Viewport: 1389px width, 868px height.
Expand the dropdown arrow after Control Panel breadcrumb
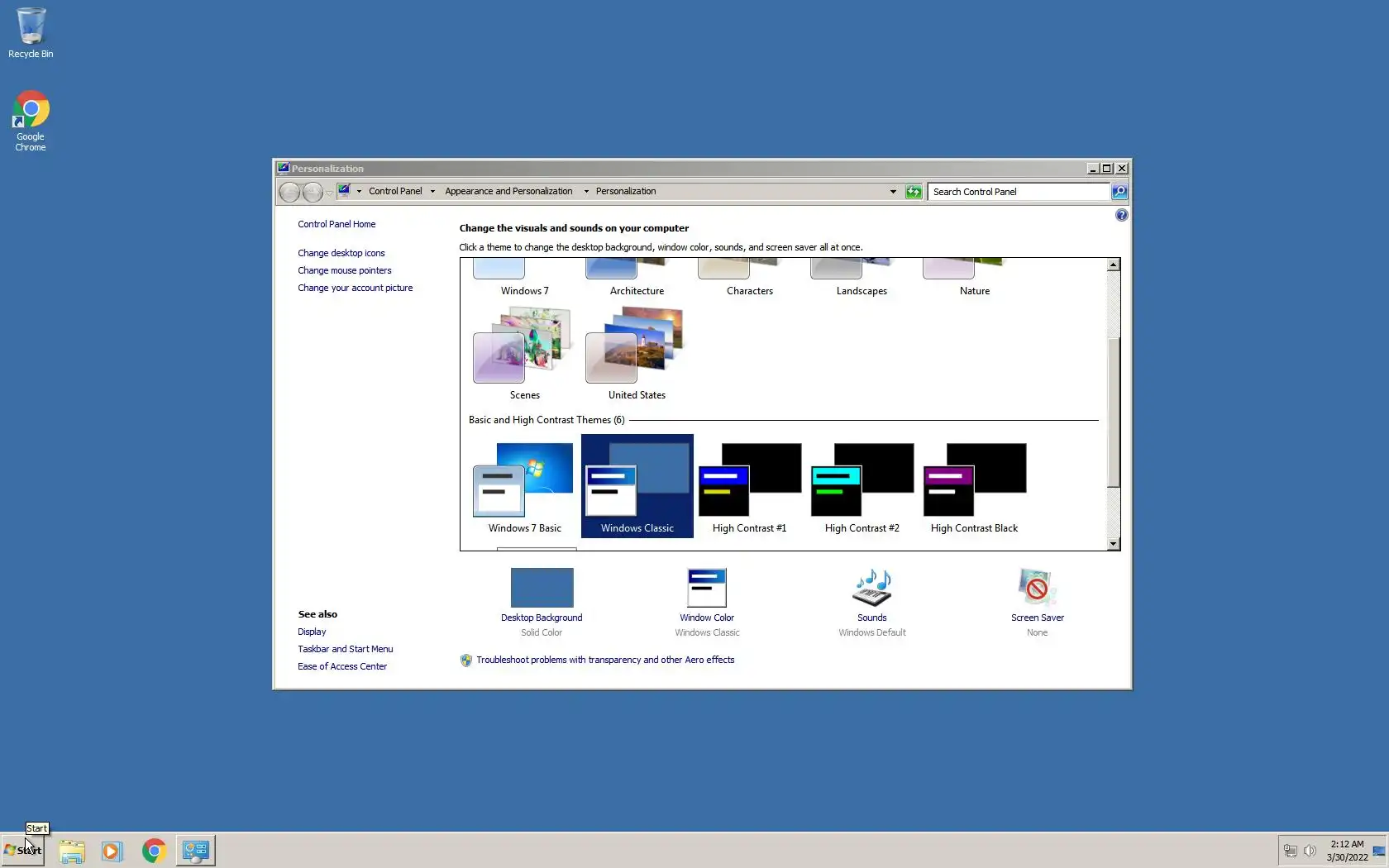(x=432, y=192)
